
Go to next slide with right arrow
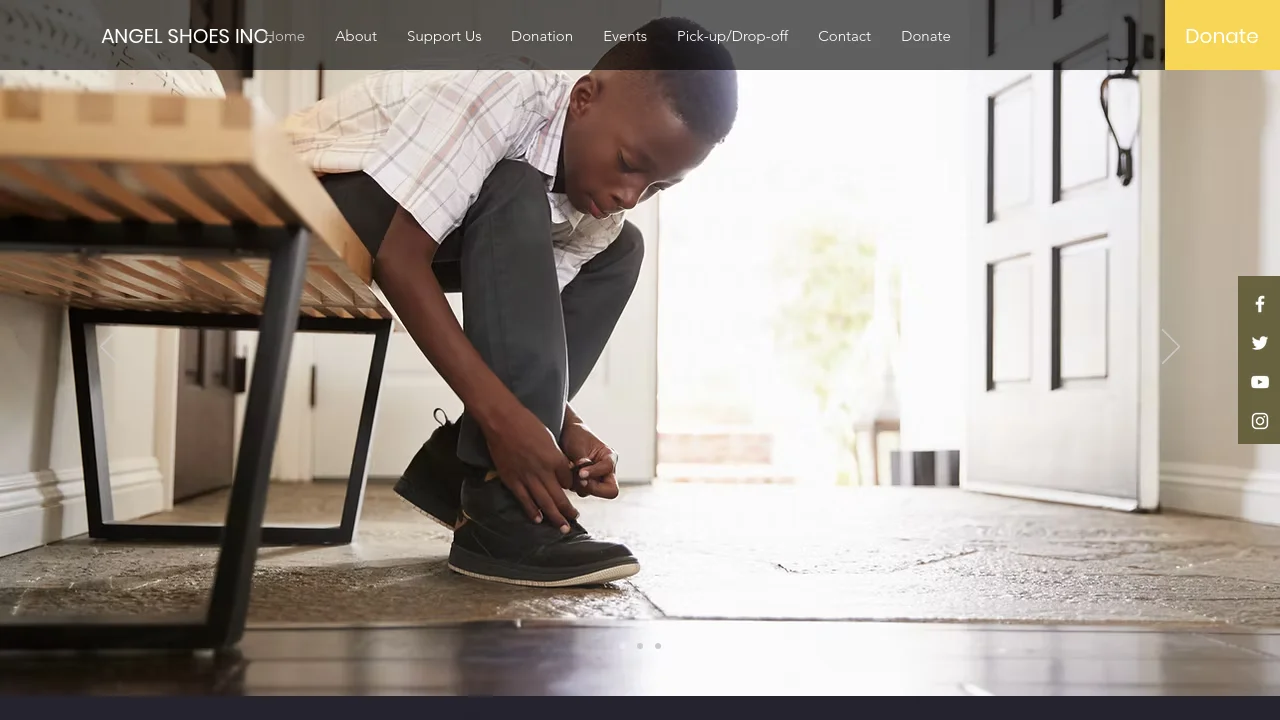(x=1170, y=347)
